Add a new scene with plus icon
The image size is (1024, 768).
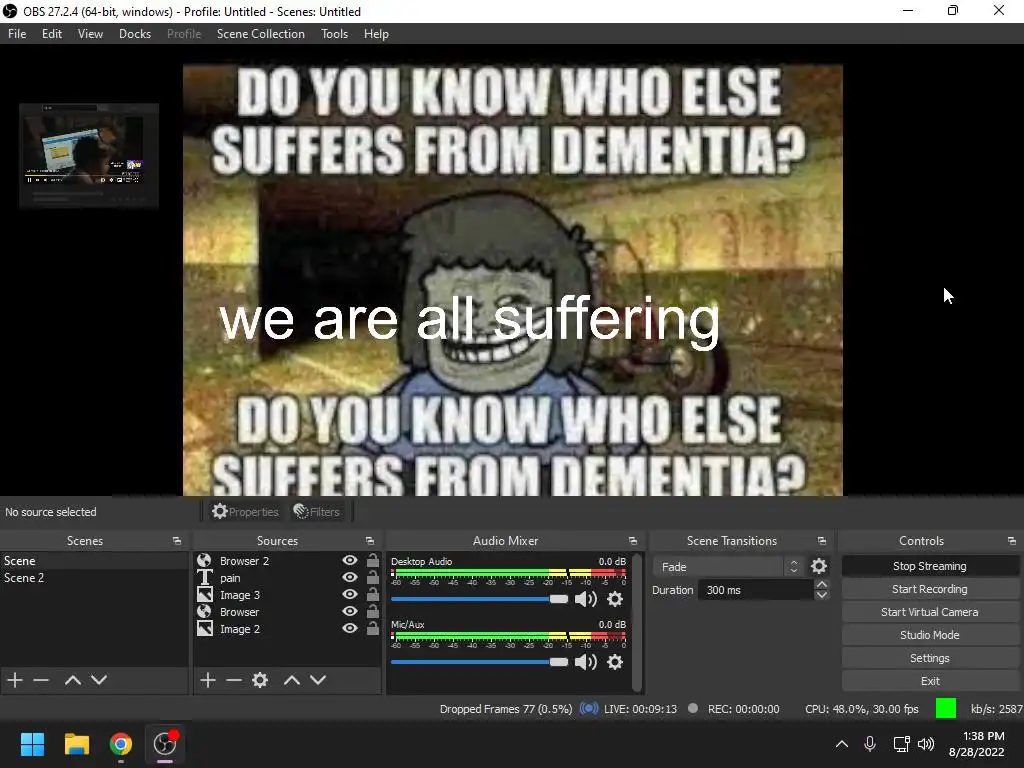click(15, 680)
